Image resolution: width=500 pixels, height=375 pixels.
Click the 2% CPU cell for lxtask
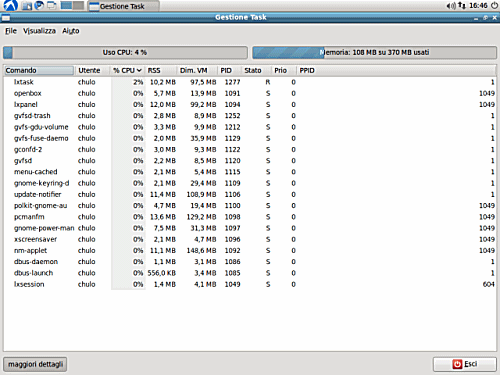138,82
